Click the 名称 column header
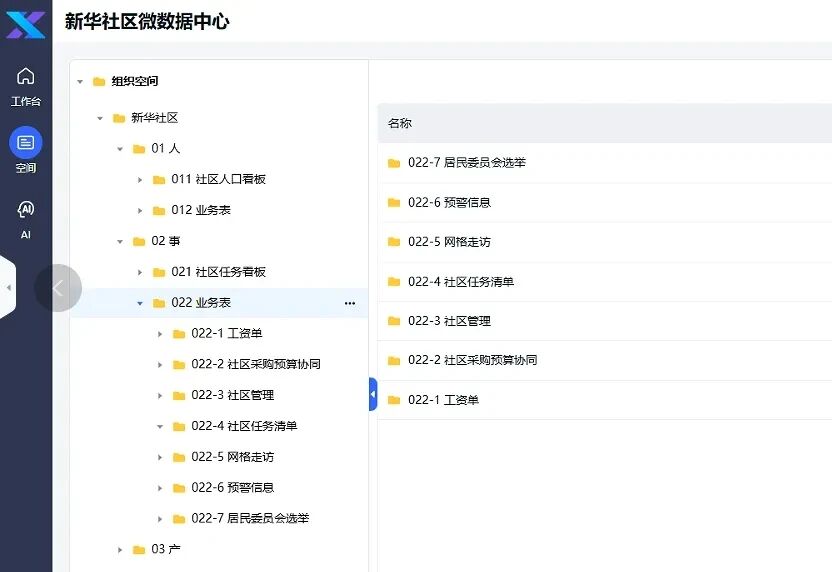The height and width of the screenshot is (572, 832). (400, 124)
